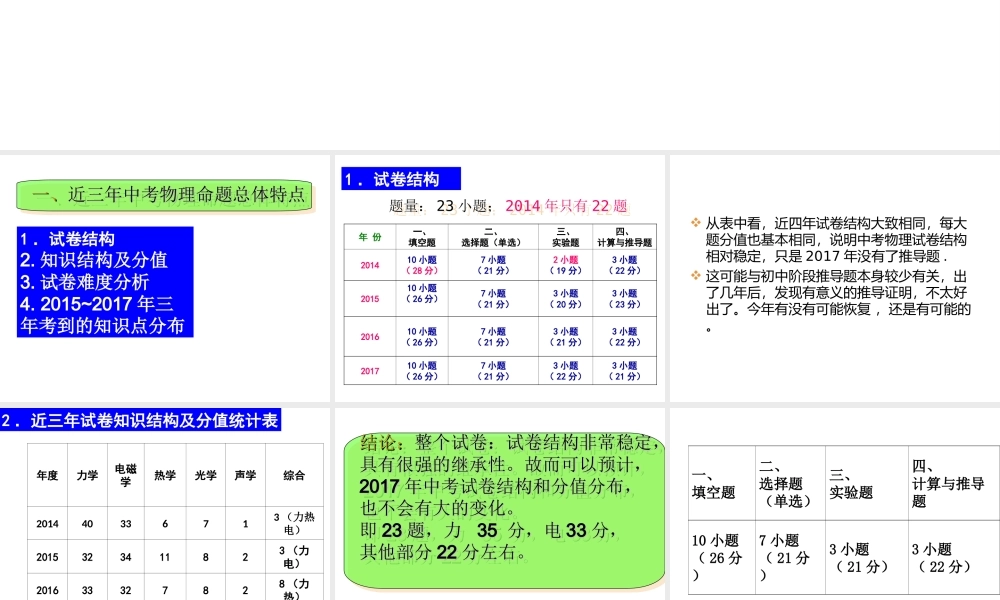1000x600 pixels.
Task: Click the list line '2. 知识结构及分值'
Action: click(94, 260)
